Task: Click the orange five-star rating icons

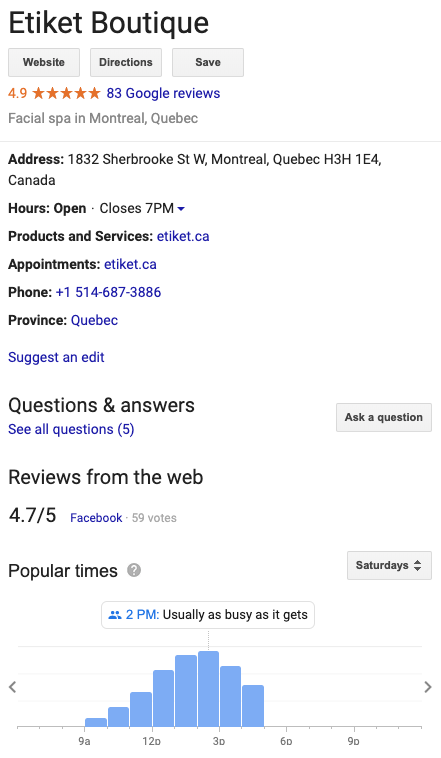Action: (x=66, y=93)
